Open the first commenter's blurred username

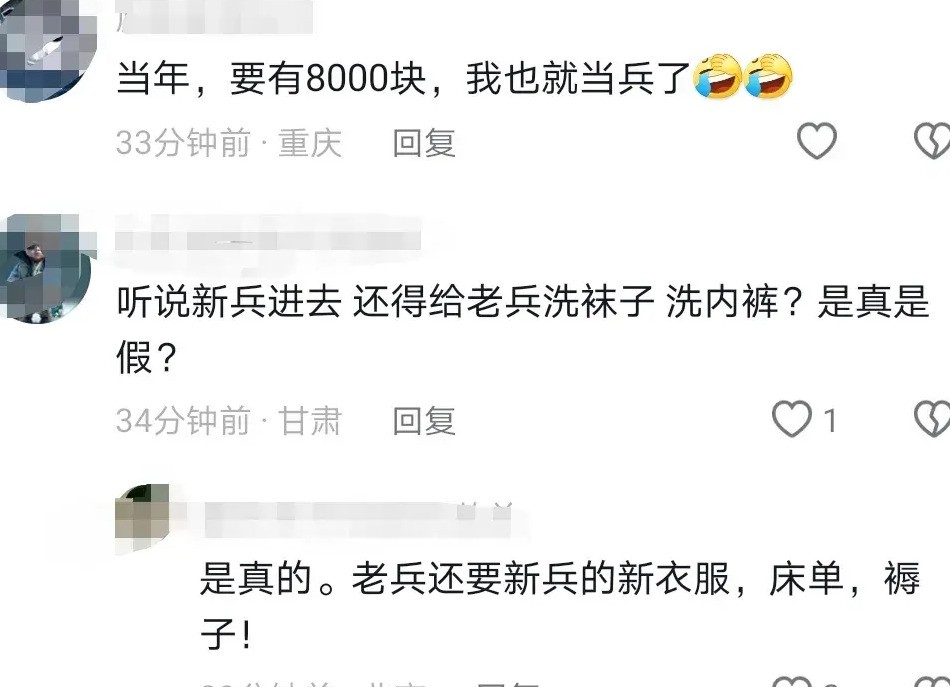(x=215, y=18)
